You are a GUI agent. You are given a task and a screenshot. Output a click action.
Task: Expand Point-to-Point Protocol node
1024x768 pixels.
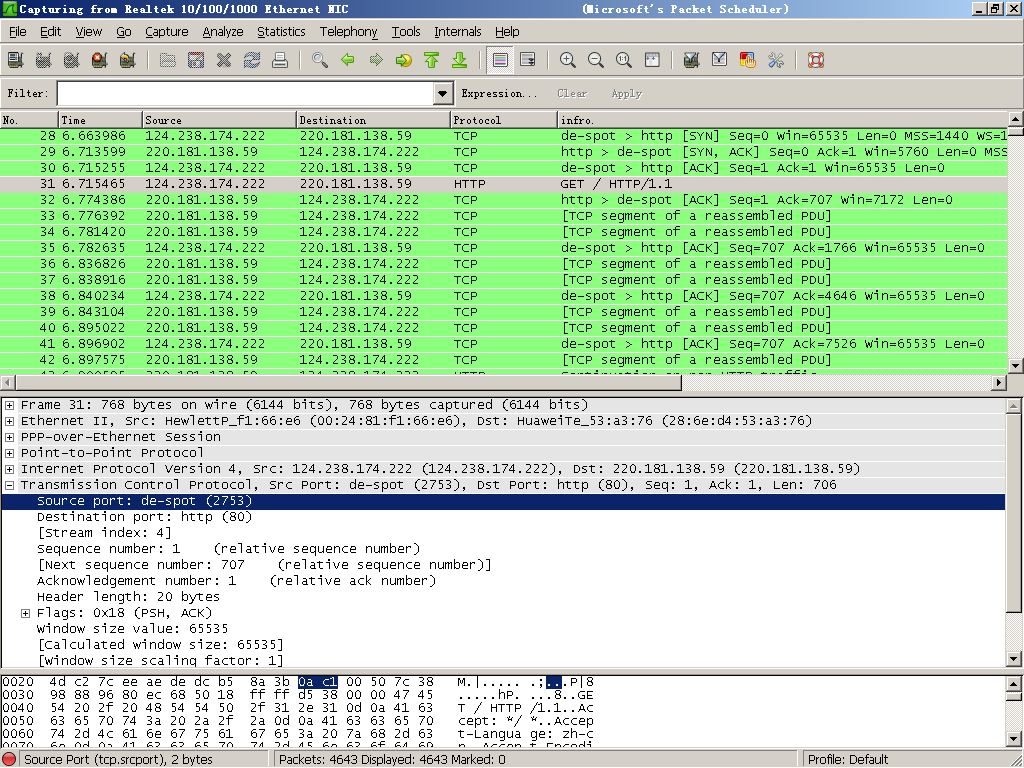point(10,453)
